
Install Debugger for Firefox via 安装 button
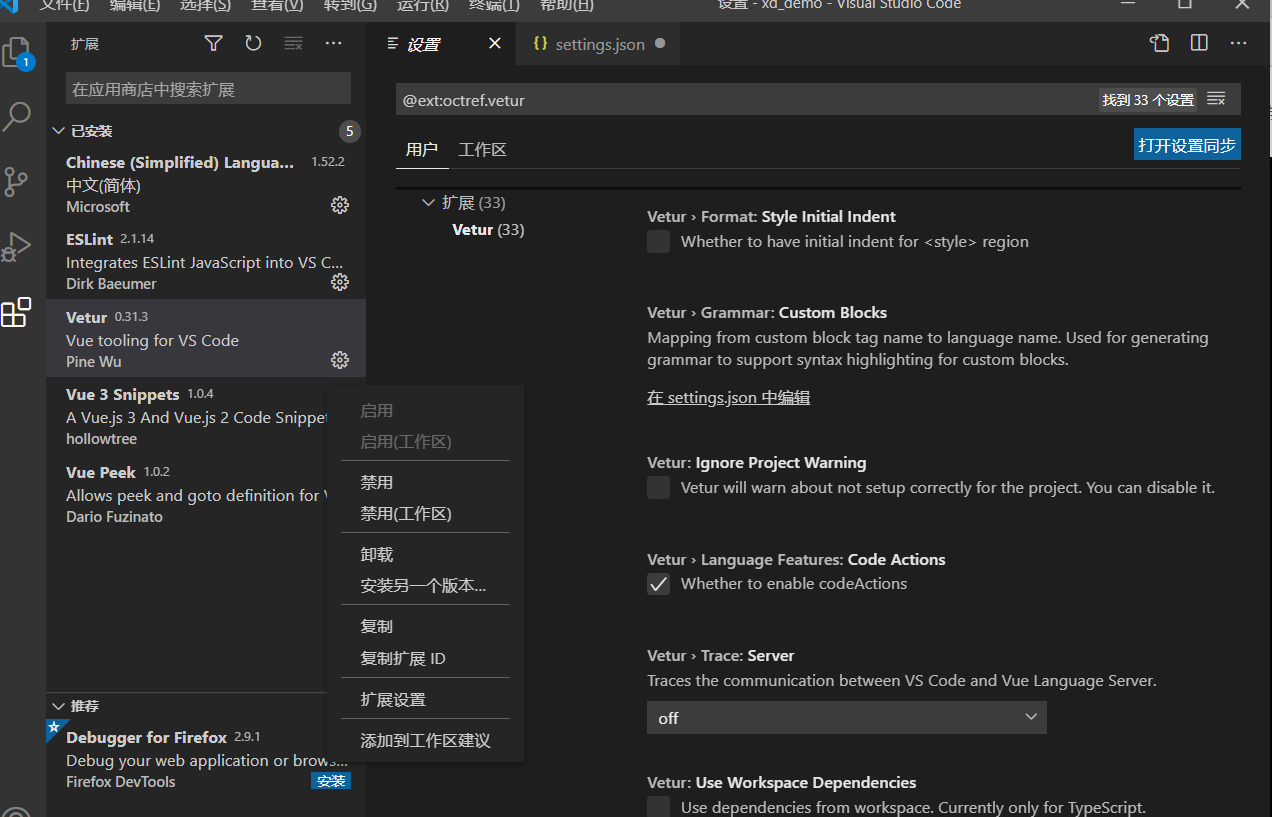pyautogui.click(x=331, y=781)
